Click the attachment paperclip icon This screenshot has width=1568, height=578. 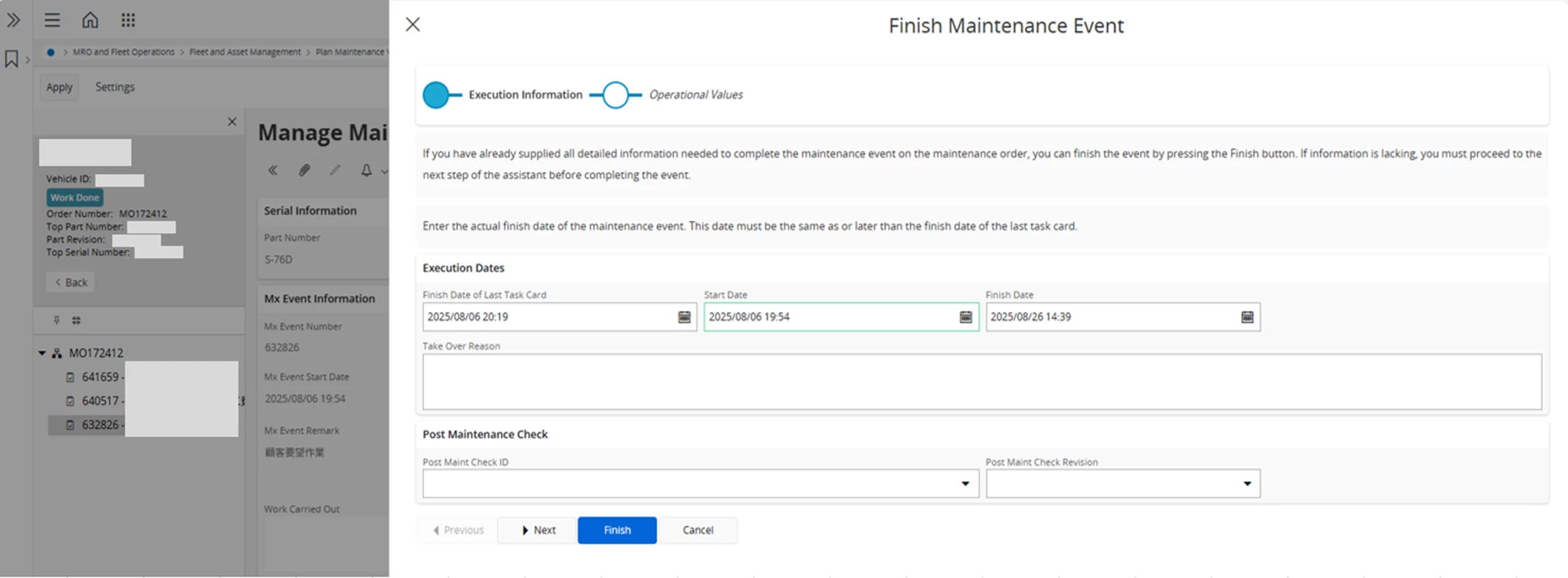(x=304, y=170)
